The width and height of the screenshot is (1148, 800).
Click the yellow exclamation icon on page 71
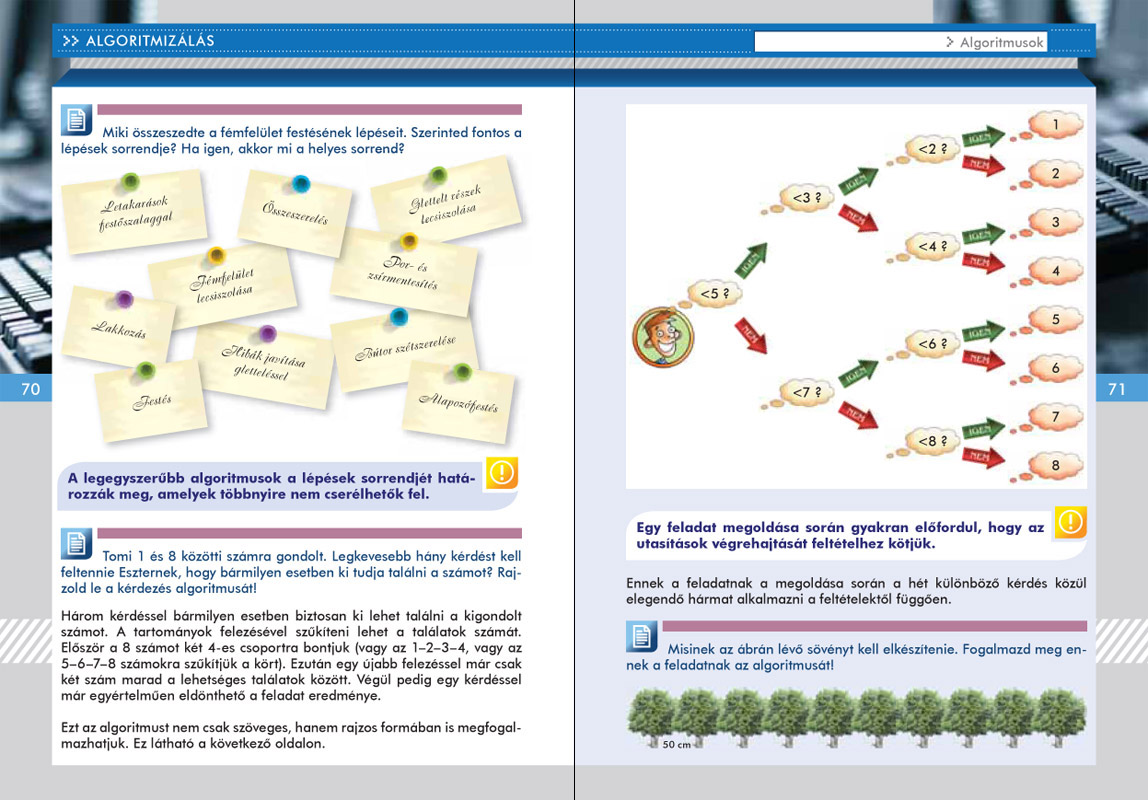[x=1070, y=521]
